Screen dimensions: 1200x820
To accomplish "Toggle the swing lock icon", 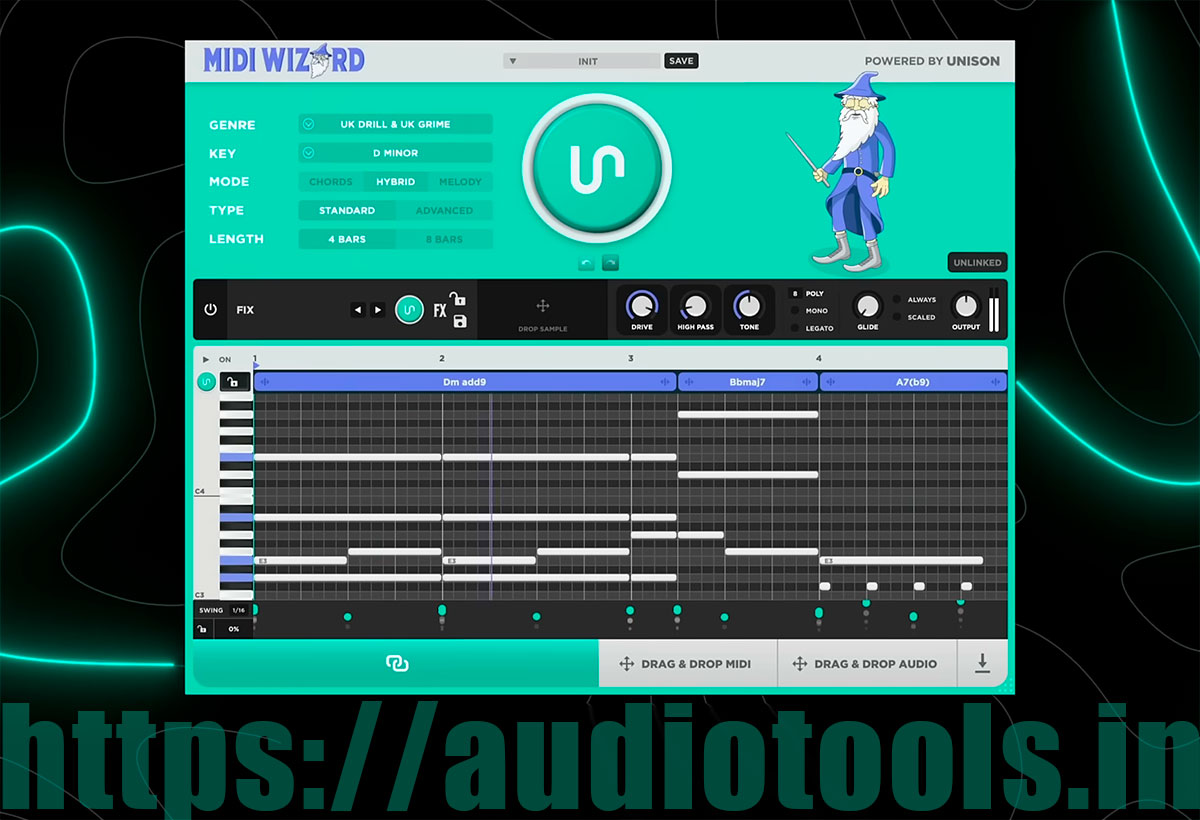I will 203,629.
